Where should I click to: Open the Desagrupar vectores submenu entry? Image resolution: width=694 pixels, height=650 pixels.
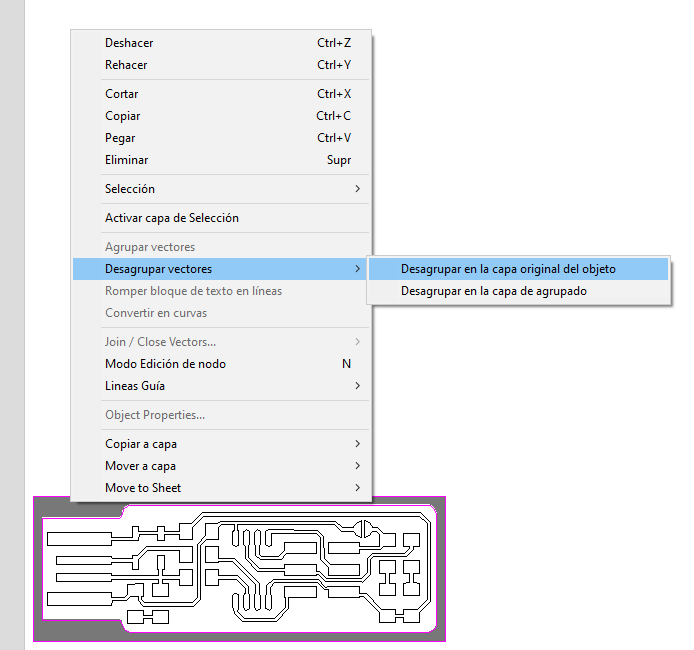(x=221, y=269)
